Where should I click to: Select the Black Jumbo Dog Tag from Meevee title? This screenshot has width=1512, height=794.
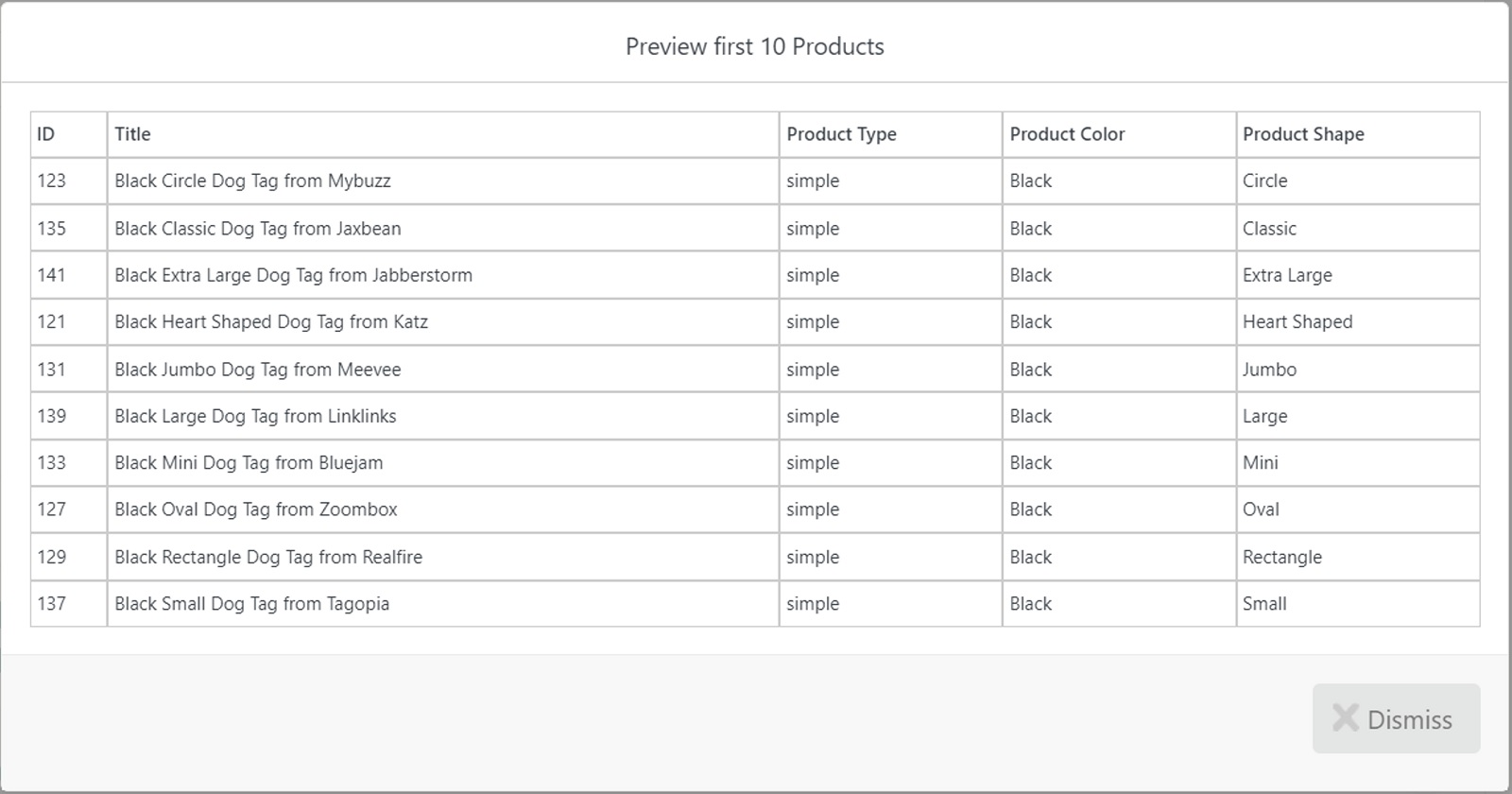point(257,369)
